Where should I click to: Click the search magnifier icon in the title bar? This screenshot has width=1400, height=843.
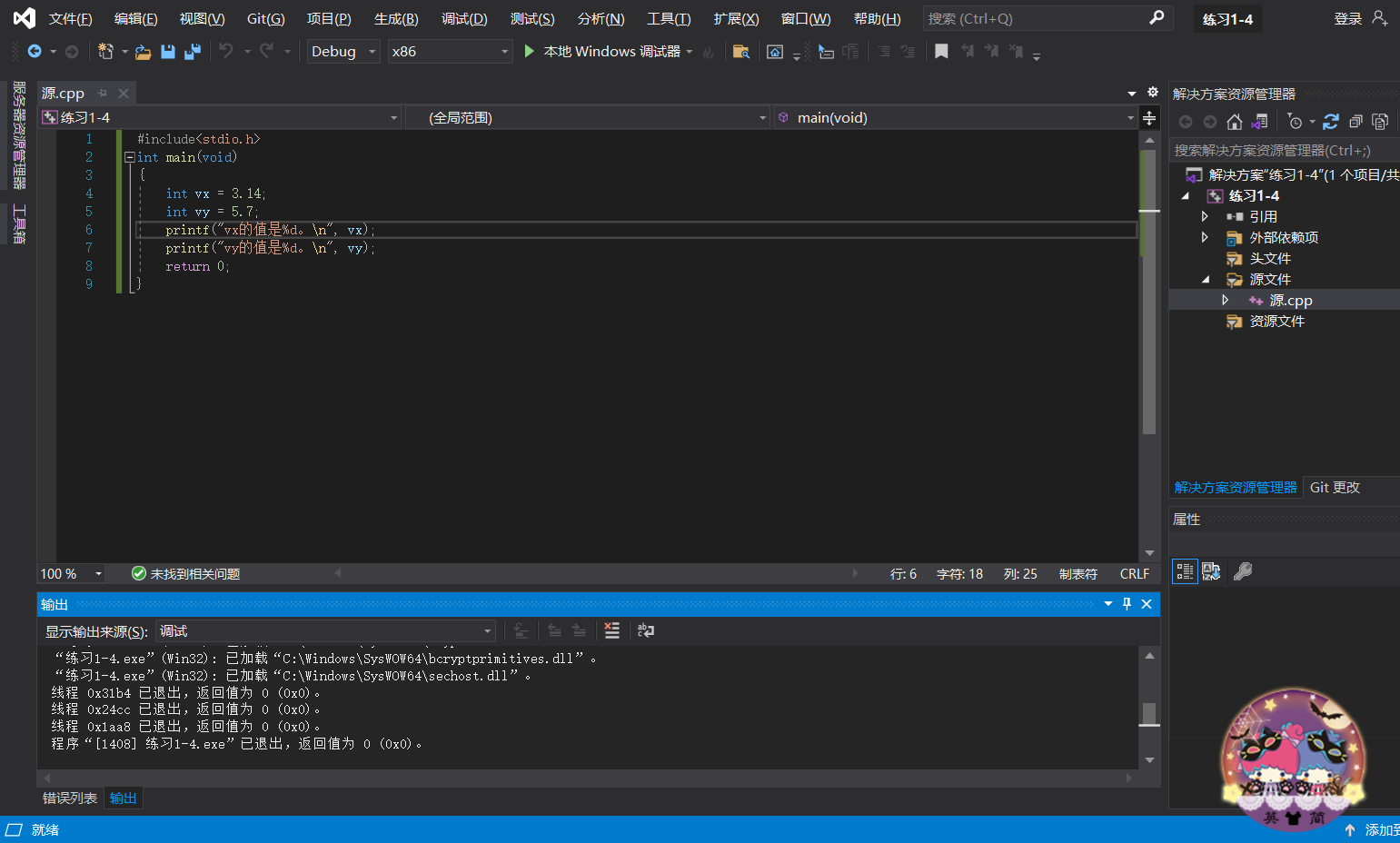1157,18
